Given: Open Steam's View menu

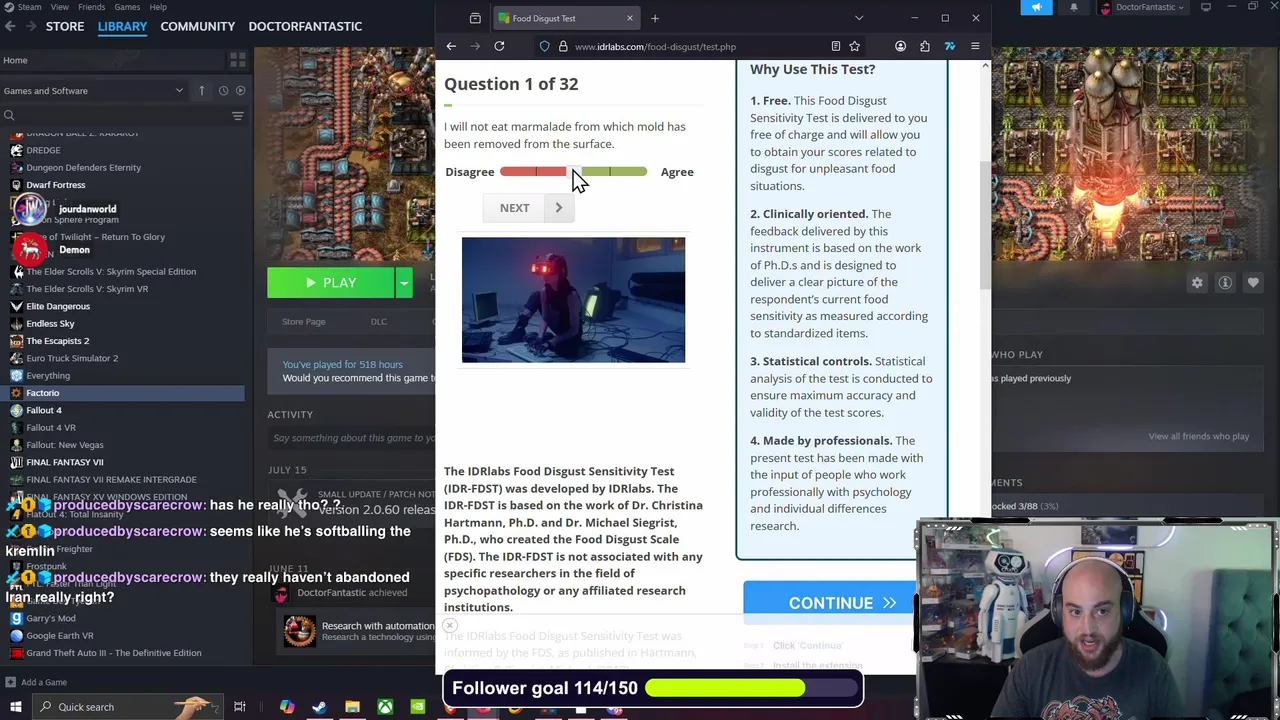Looking at the screenshot, I should (x=59, y=7).
